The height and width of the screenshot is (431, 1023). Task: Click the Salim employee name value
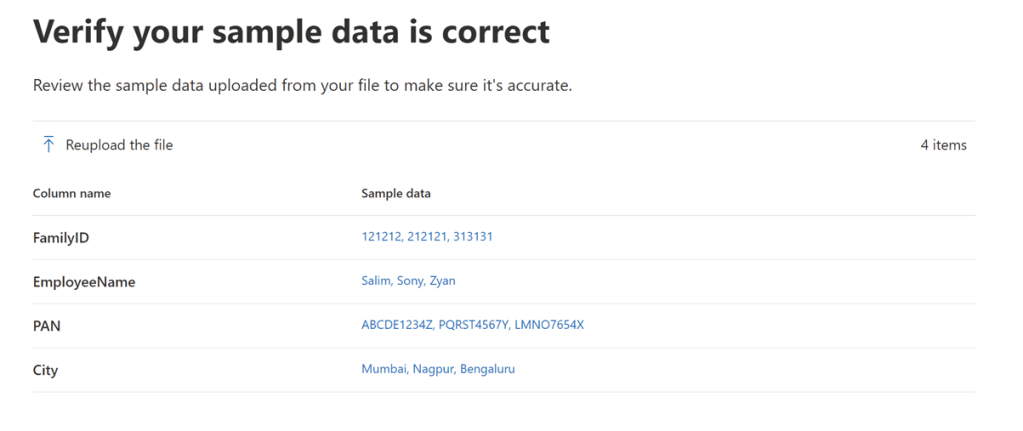[x=377, y=281]
